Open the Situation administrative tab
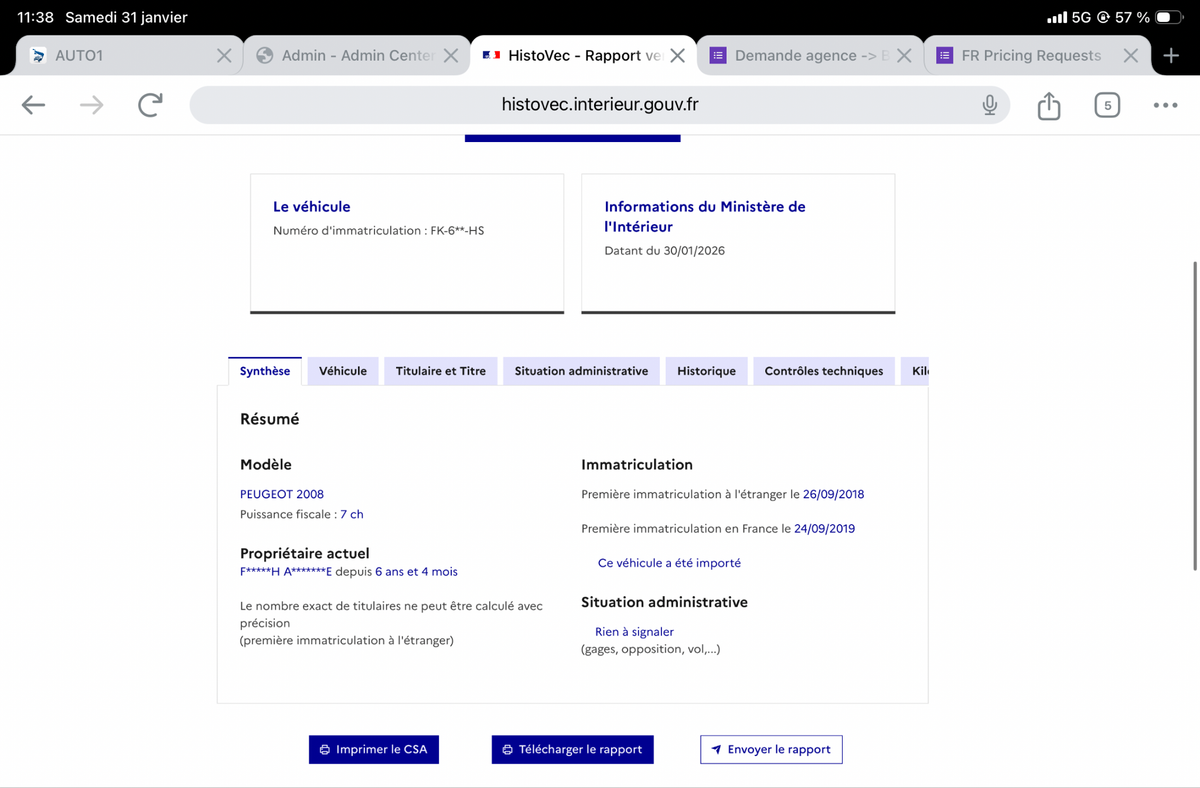The width and height of the screenshot is (1200, 788). pyautogui.click(x=581, y=371)
